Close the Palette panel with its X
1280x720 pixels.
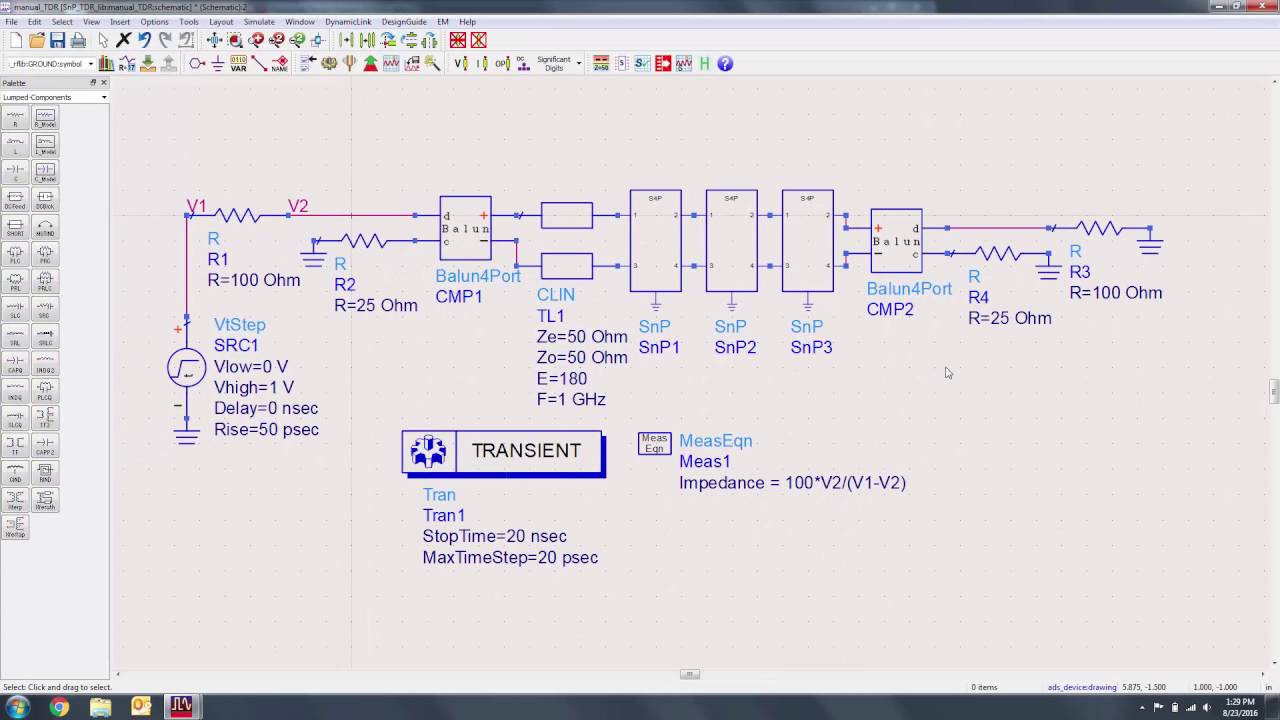coord(102,83)
